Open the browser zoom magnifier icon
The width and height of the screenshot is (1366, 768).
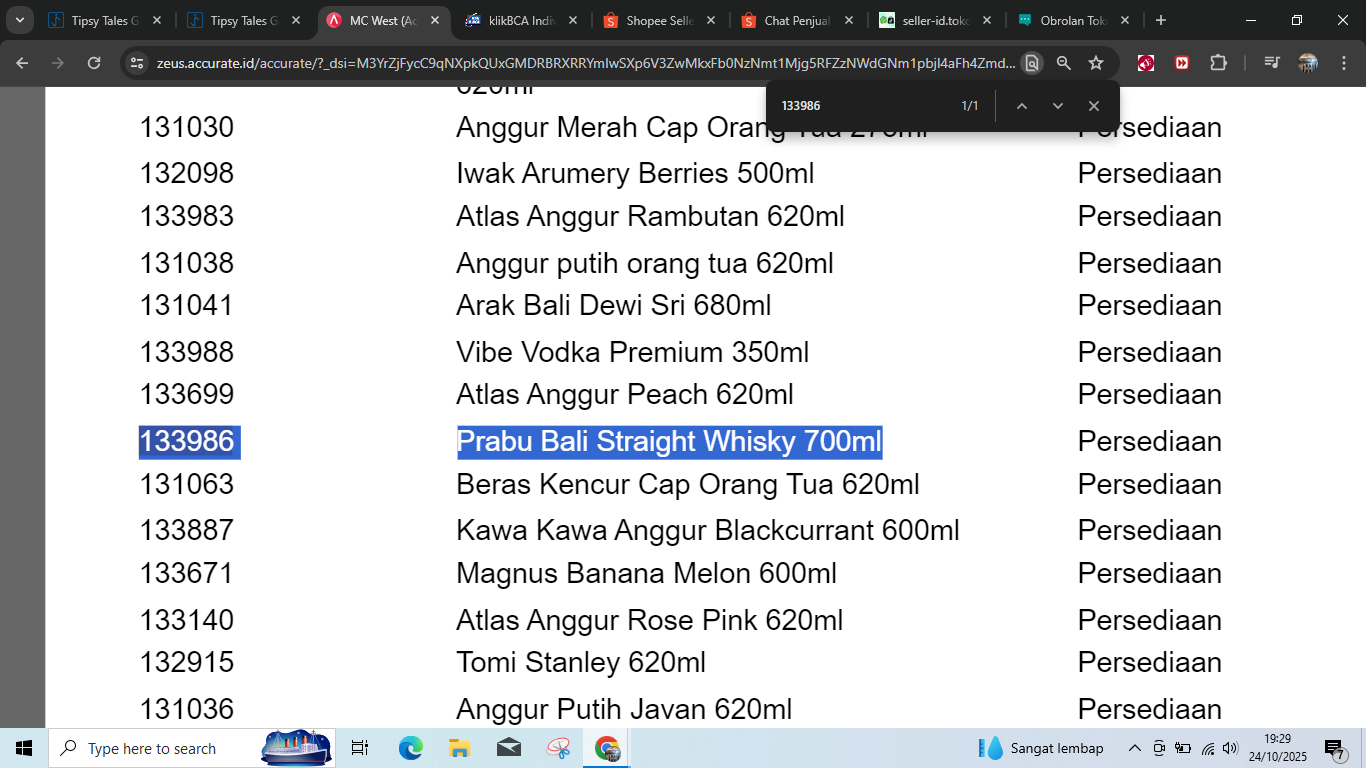point(1064,63)
